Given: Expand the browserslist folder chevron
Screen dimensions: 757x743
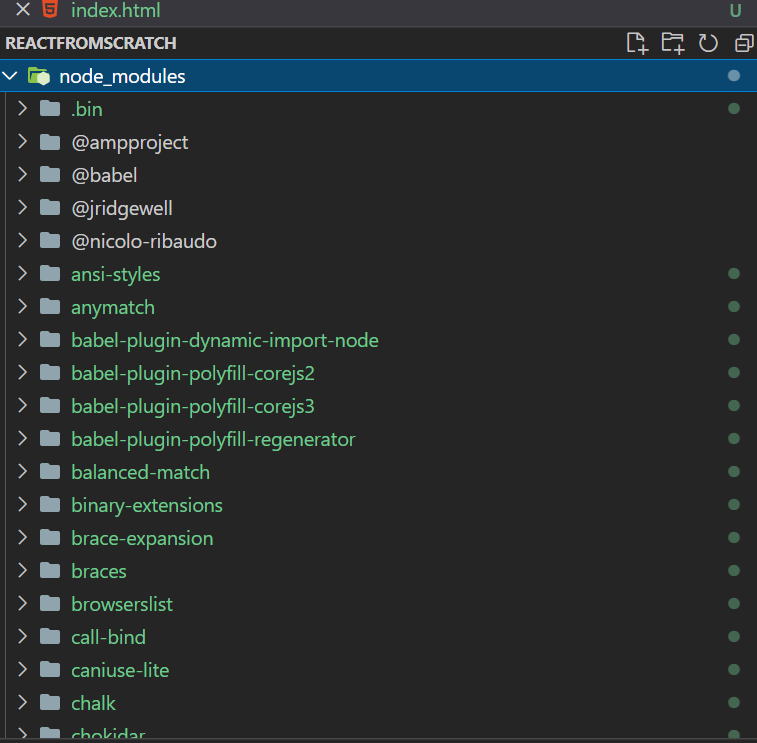Looking at the screenshot, I should pyautogui.click(x=22, y=603).
